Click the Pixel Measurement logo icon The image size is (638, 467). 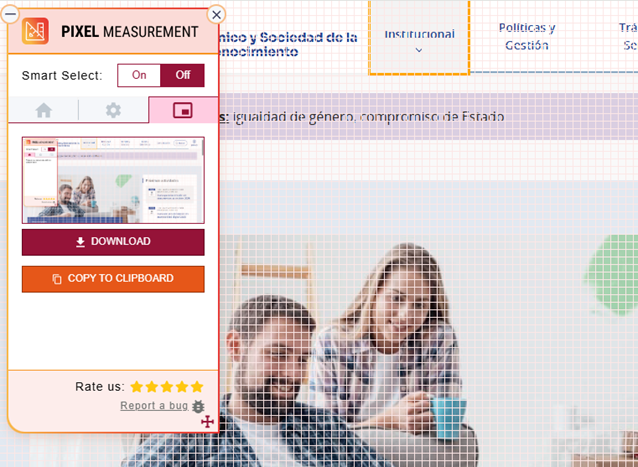[x=35, y=31]
